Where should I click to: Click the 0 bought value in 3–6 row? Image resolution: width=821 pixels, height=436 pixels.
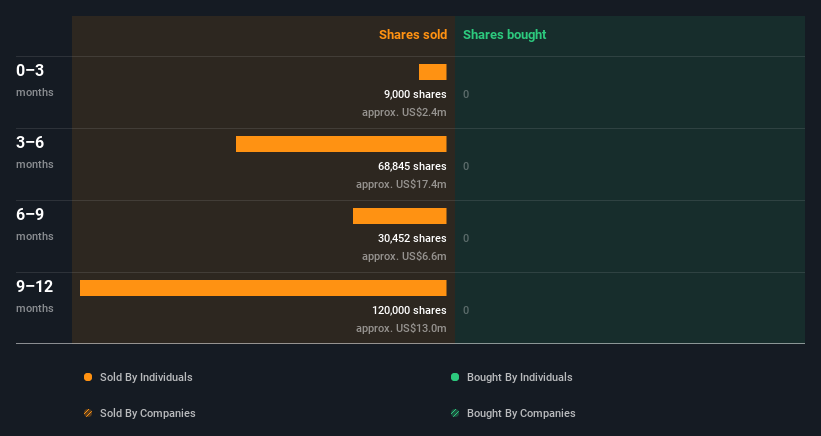pos(466,166)
